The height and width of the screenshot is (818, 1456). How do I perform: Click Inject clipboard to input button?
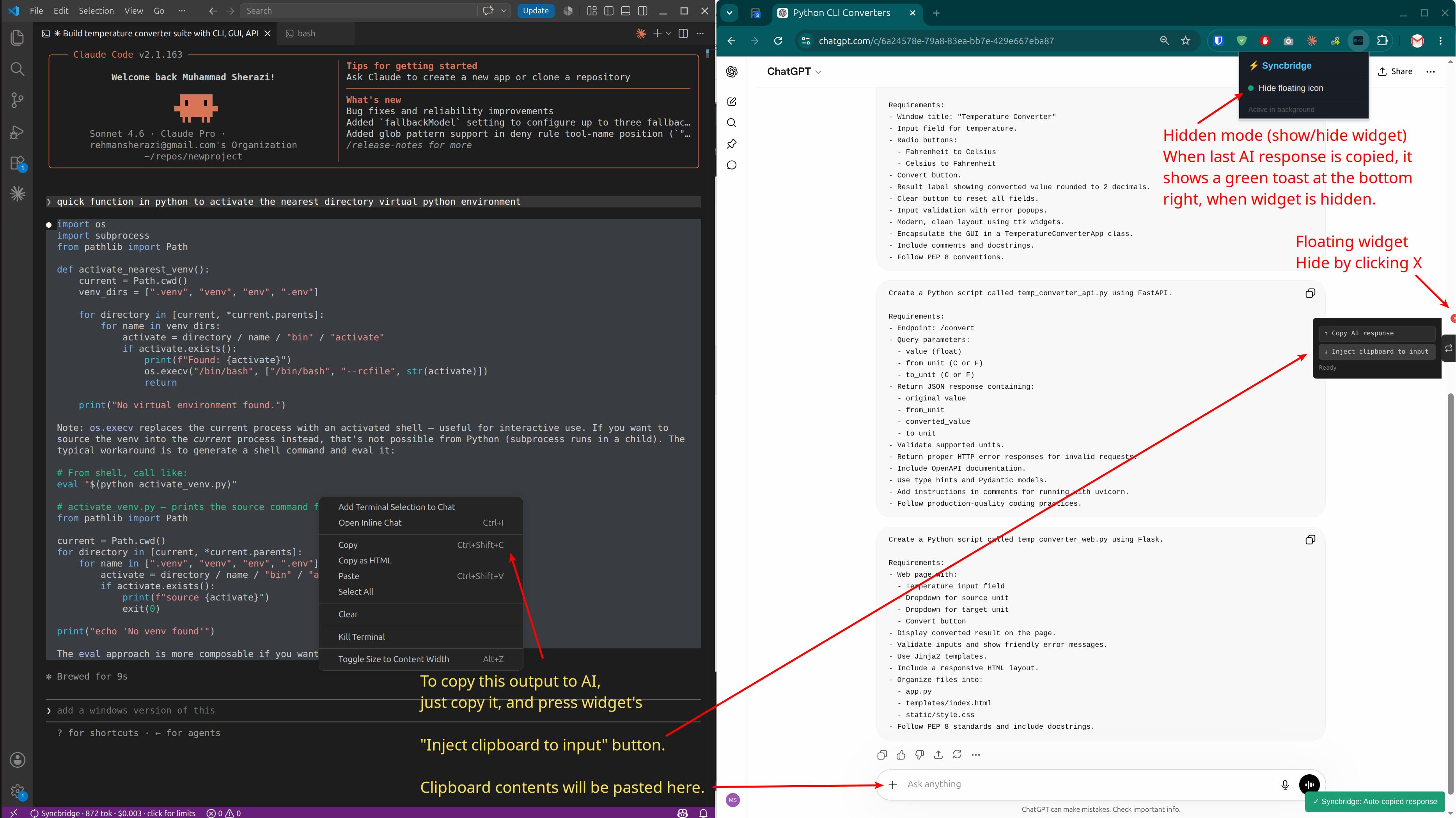pos(1376,351)
